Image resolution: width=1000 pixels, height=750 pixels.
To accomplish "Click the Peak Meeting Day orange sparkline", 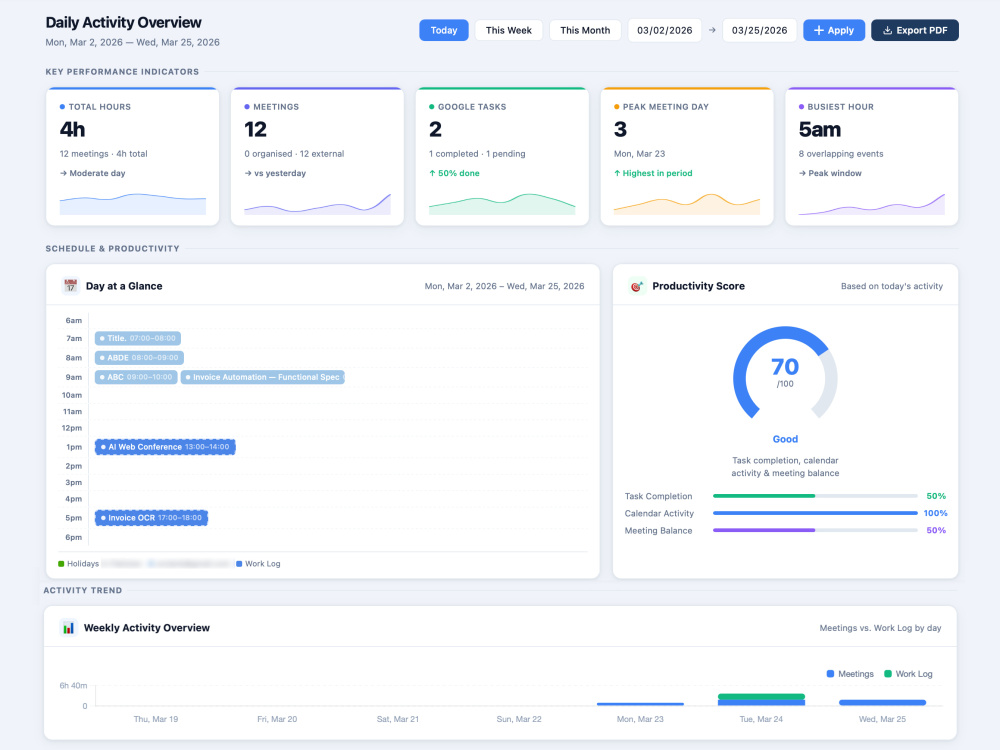I will (x=687, y=203).
